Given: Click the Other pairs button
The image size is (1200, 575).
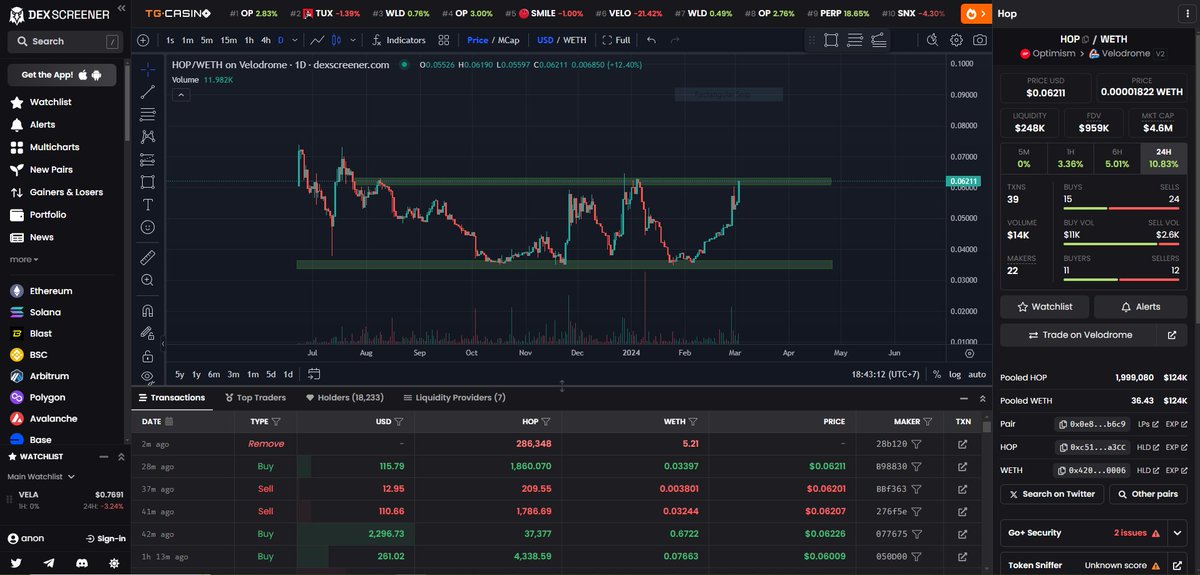Looking at the screenshot, I should tap(1147, 494).
